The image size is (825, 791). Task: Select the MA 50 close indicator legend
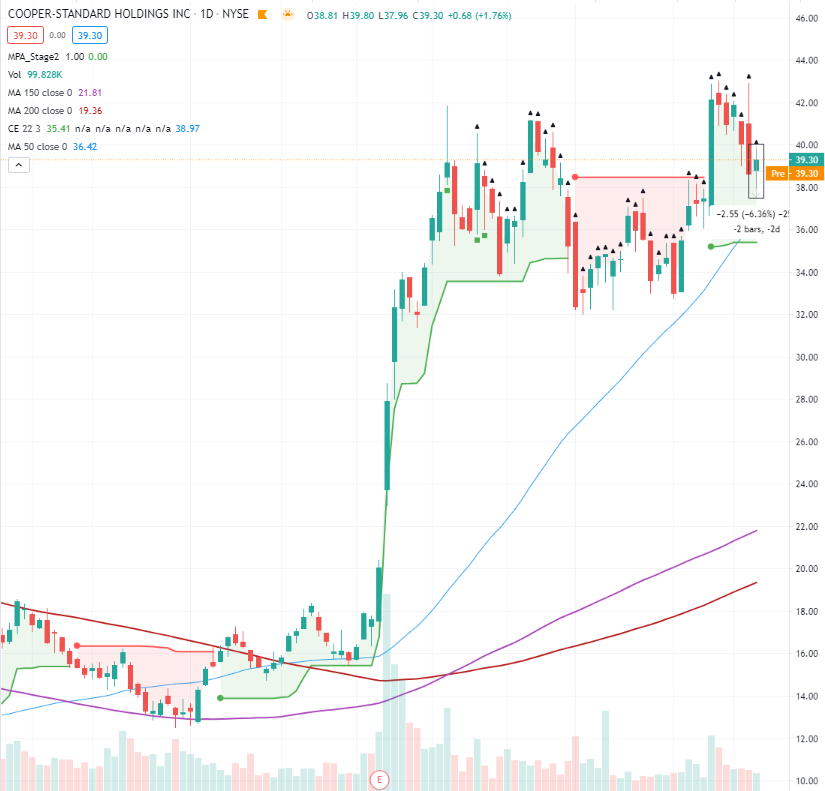[x=38, y=147]
